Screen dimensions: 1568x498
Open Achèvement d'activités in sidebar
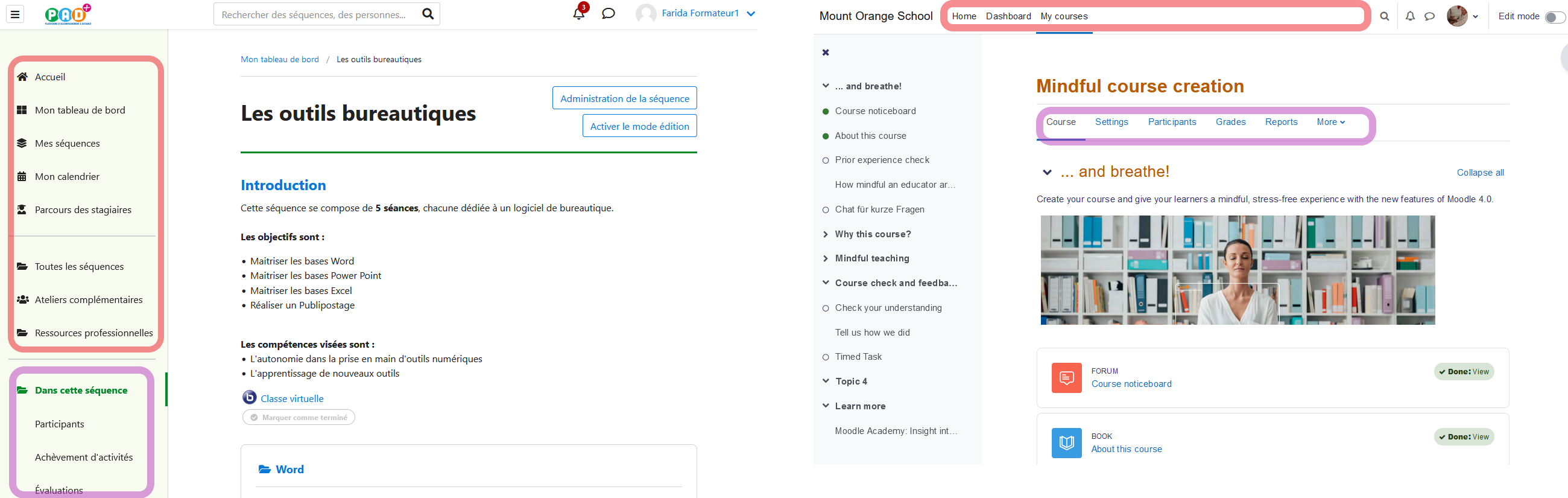[x=83, y=457]
